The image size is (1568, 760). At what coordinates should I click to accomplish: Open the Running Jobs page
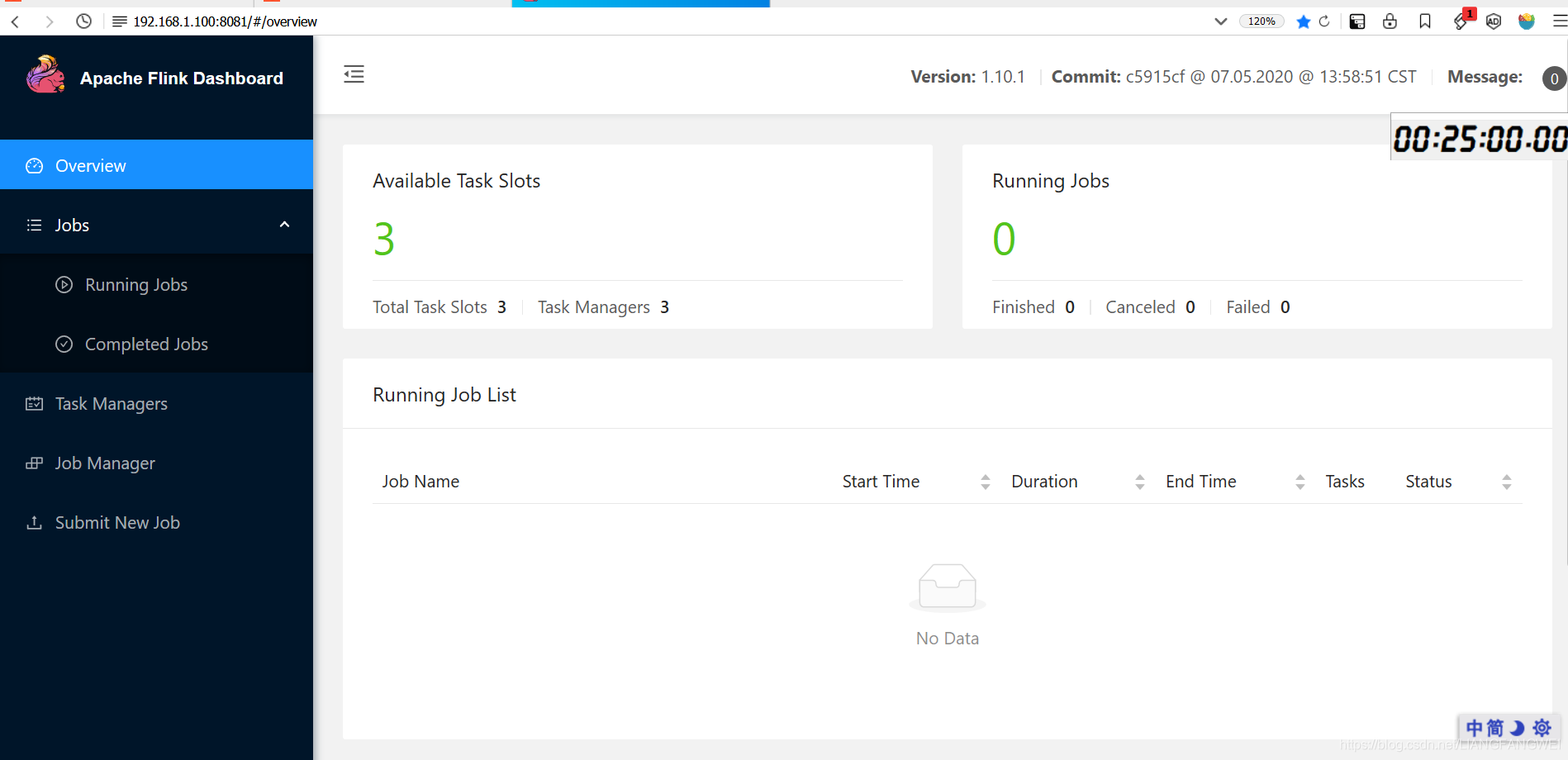point(156,284)
